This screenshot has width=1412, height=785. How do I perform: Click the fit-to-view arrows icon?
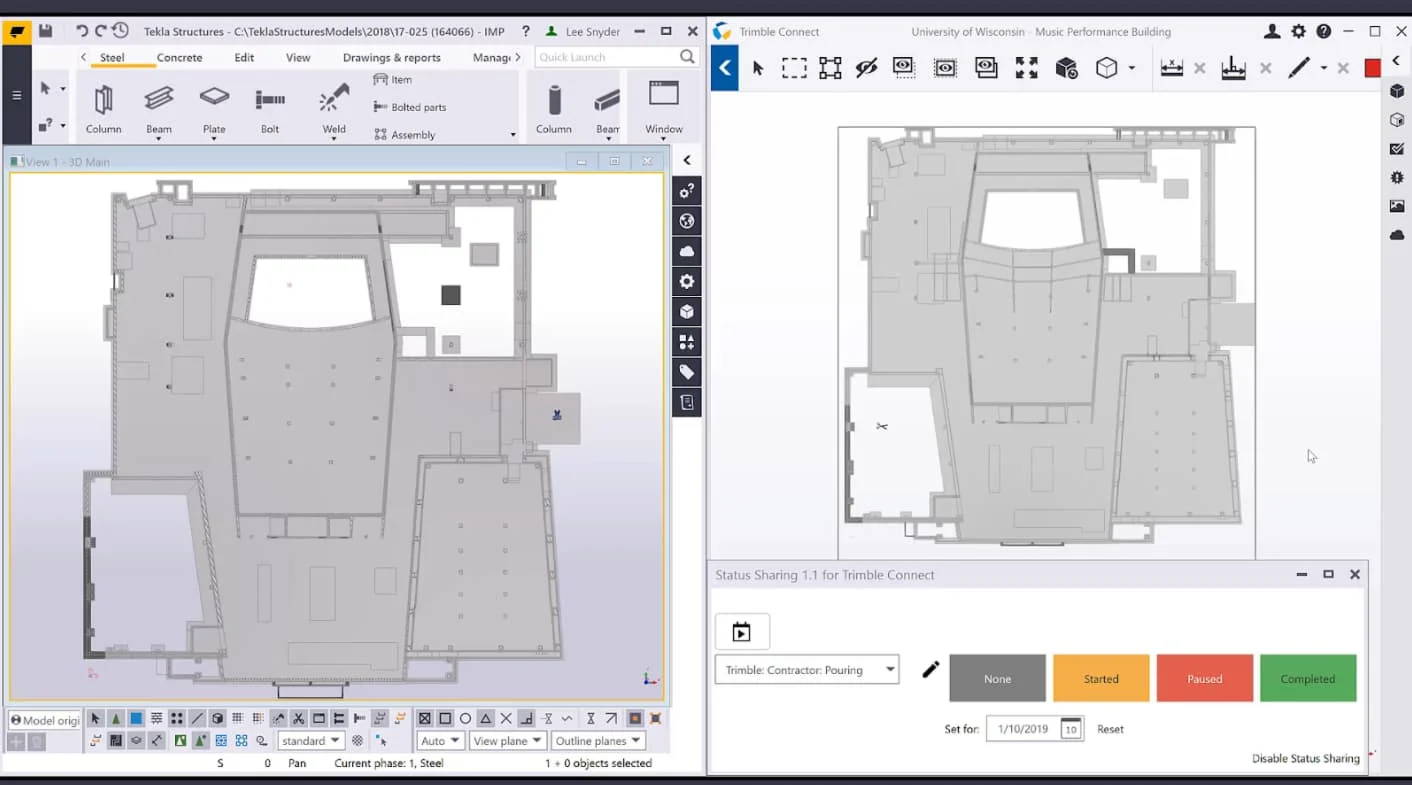pyautogui.click(x=1026, y=68)
